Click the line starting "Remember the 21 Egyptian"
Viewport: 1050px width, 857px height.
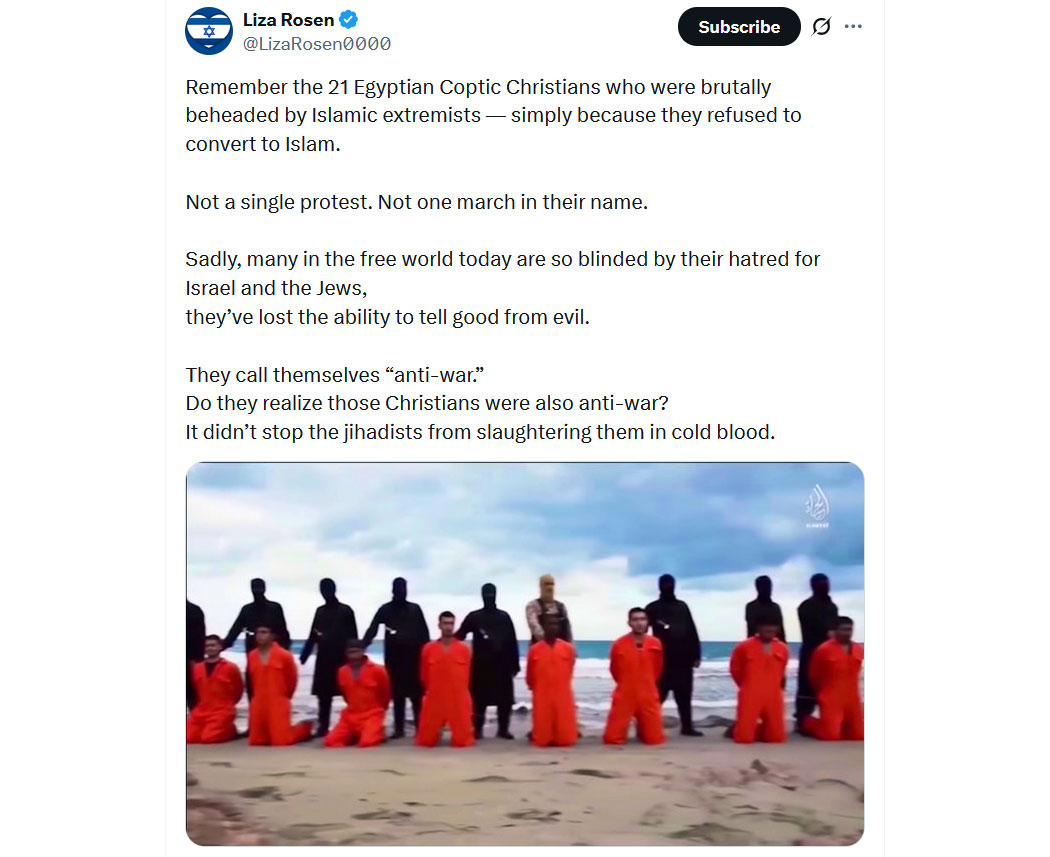(x=478, y=87)
